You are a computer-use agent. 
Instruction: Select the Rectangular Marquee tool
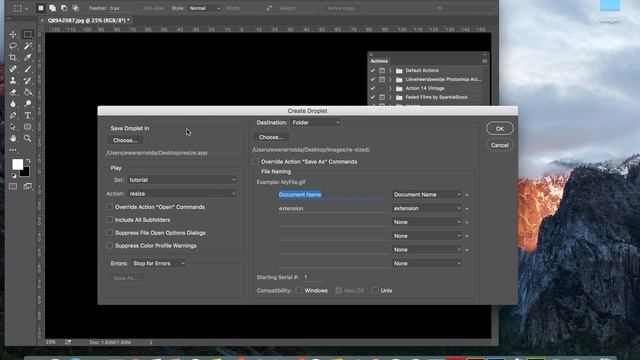[28, 34]
